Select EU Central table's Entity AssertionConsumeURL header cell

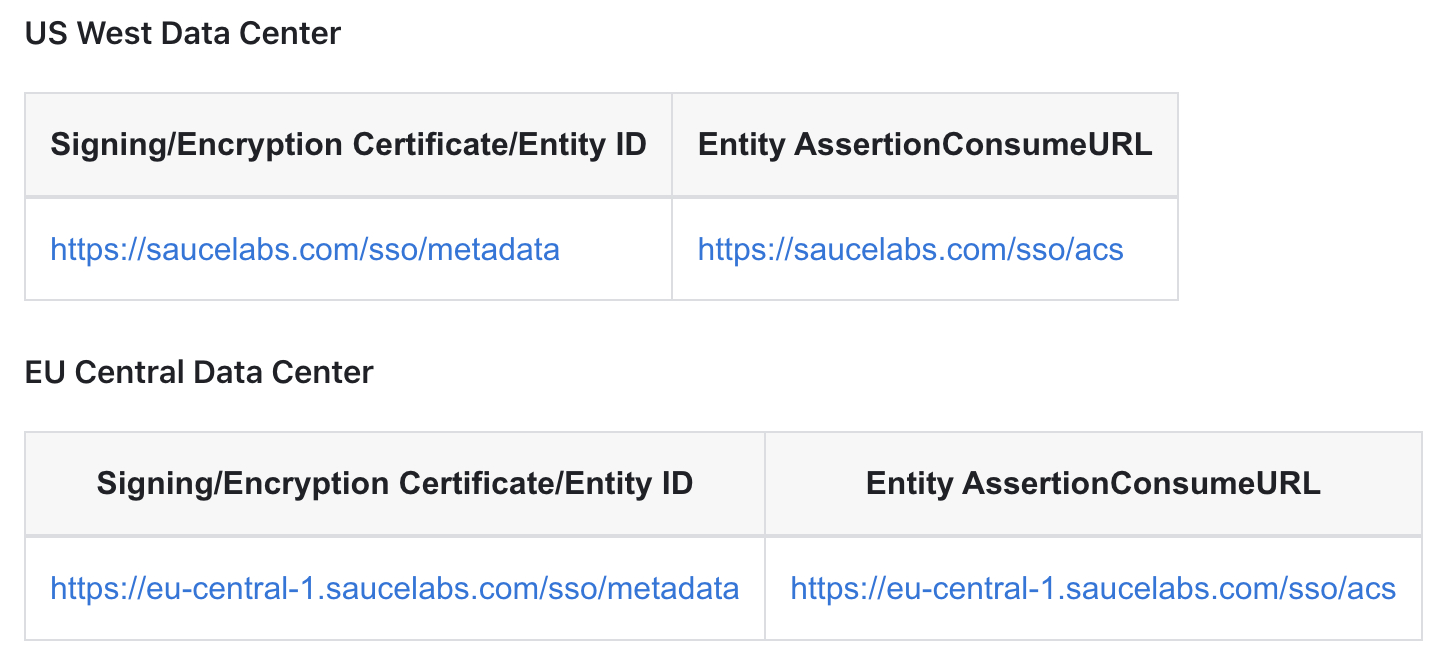point(1093,484)
